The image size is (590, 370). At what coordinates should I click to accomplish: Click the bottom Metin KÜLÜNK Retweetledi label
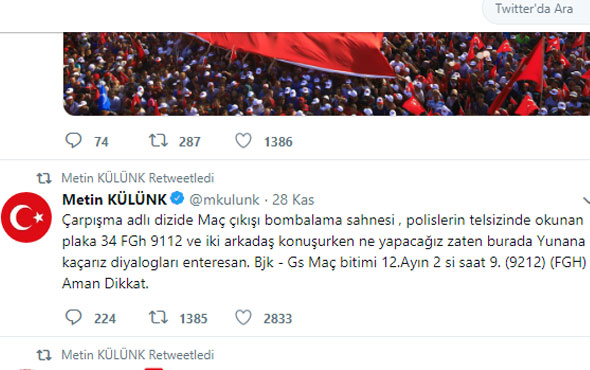click(138, 355)
